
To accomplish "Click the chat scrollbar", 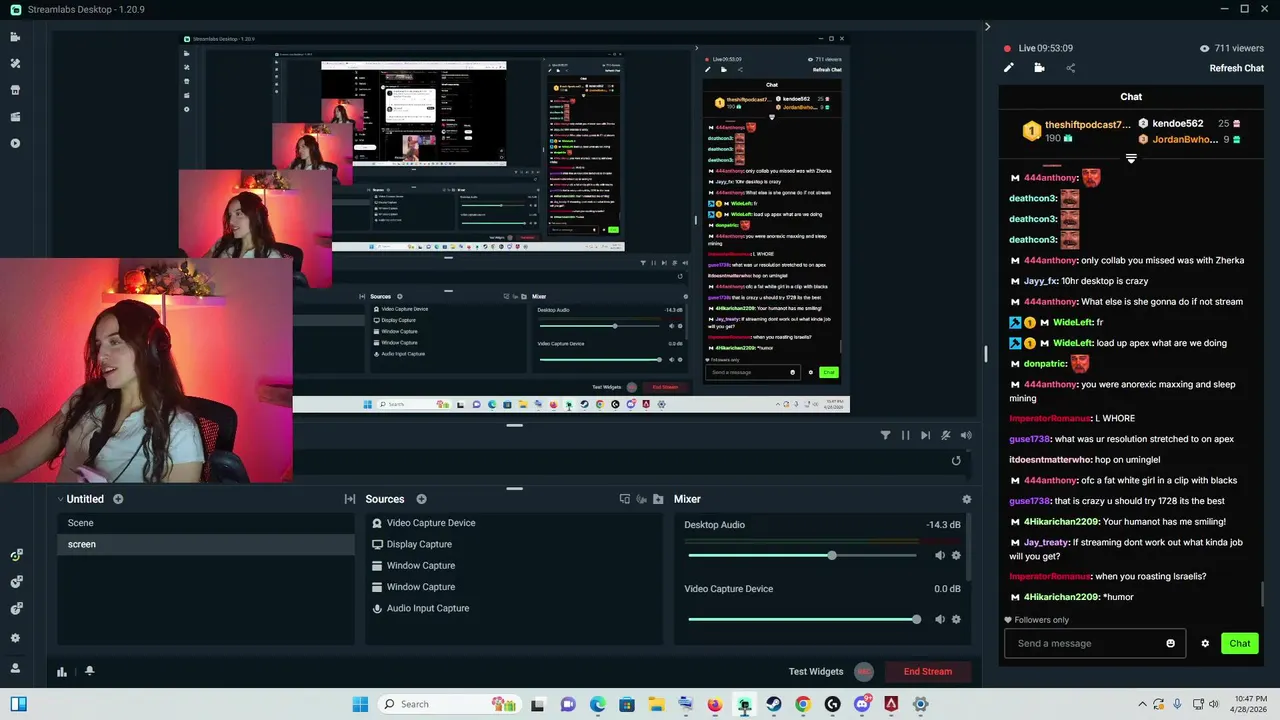I will pos(1263,593).
